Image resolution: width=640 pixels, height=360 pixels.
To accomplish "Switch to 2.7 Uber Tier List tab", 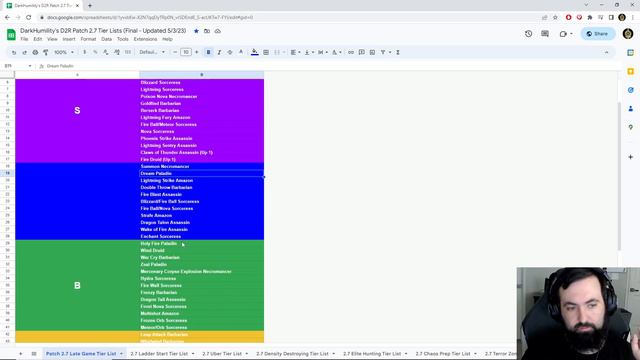I will [222, 353].
